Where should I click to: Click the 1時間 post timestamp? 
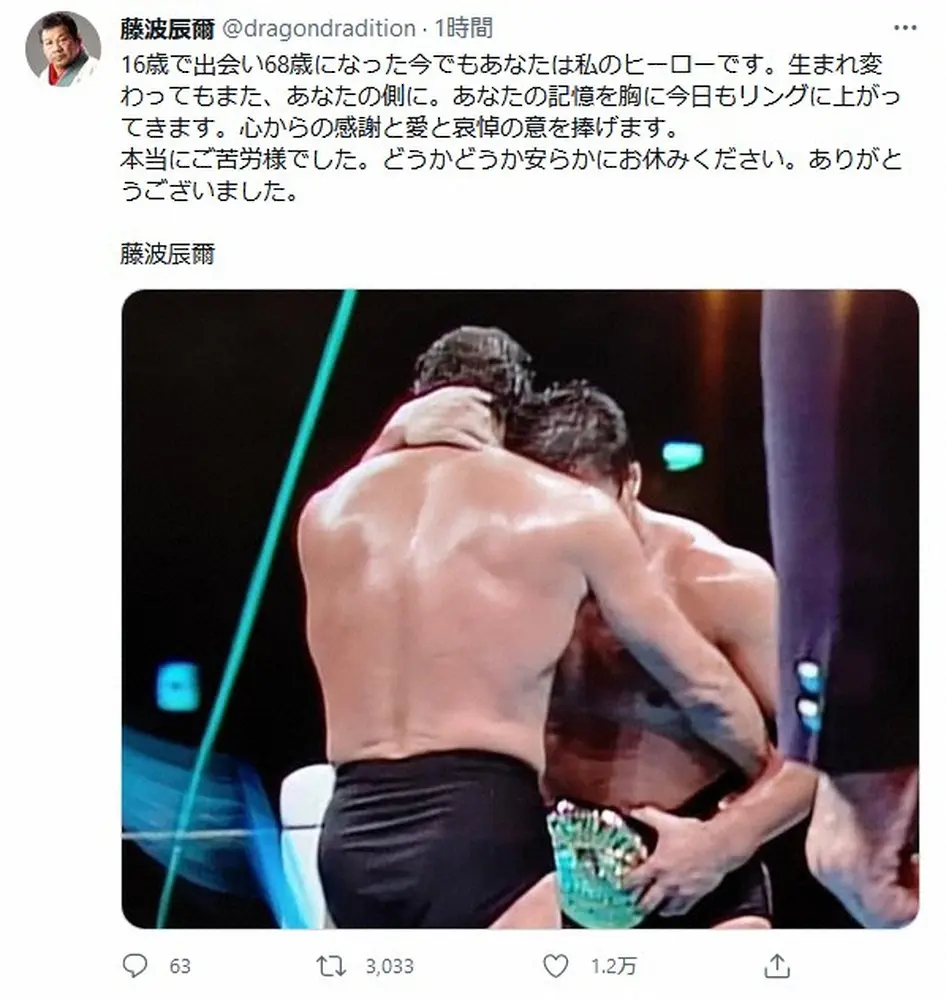tap(464, 28)
